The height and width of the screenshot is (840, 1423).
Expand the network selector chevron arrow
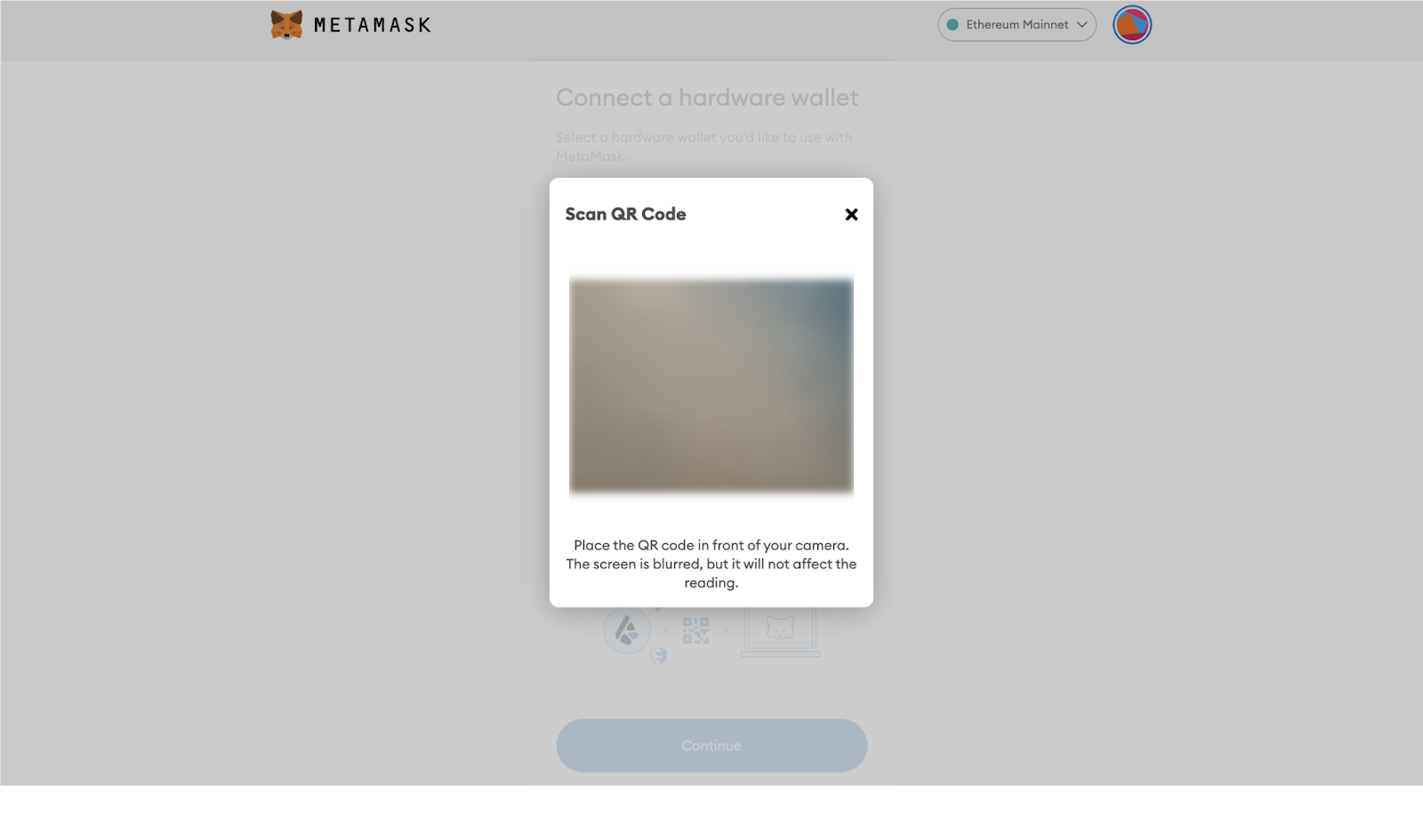pos(1081,25)
